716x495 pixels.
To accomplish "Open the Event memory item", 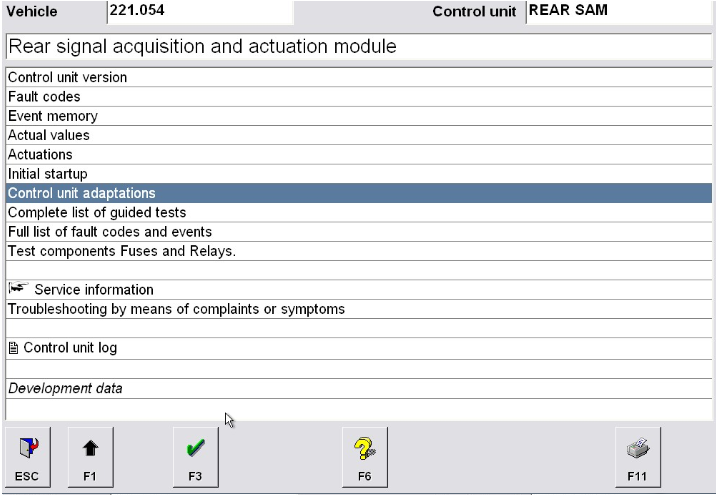I will point(52,116).
